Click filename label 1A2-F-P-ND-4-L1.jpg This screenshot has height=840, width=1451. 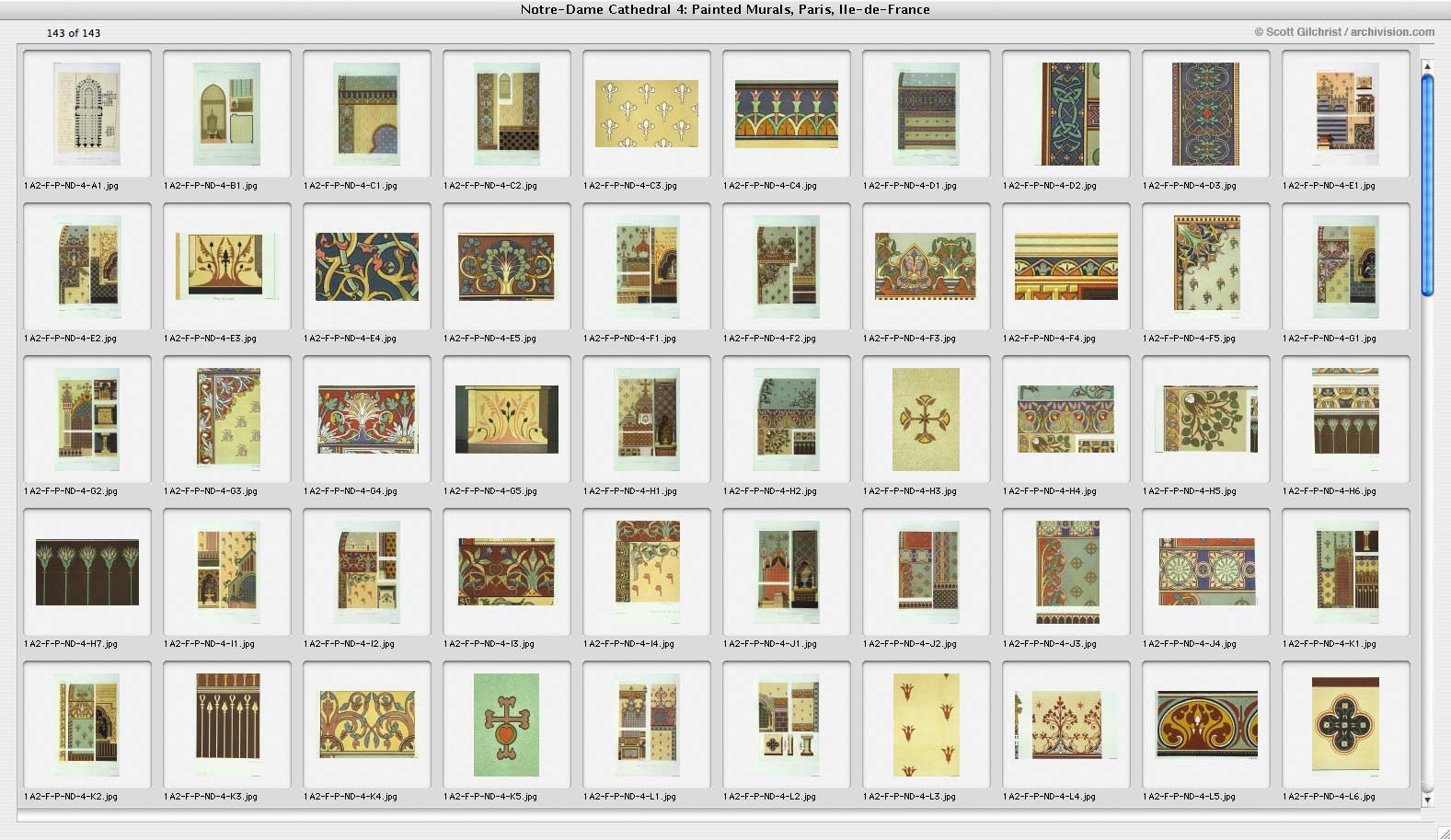pos(630,797)
